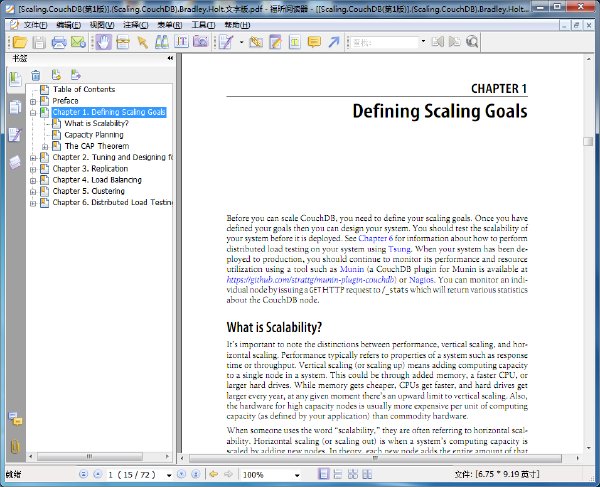This screenshot has width=600, height=487.
Task: Open the 视图(V) menu
Action: pyautogui.click(x=102, y=25)
